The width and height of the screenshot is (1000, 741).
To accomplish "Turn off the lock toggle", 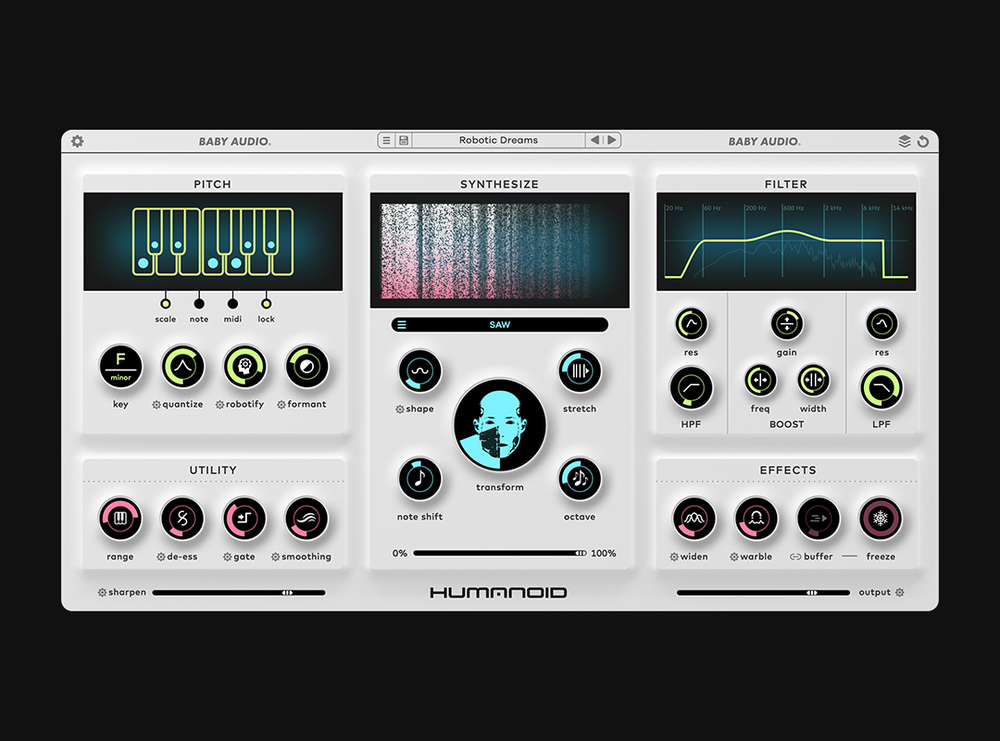I will [265, 302].
